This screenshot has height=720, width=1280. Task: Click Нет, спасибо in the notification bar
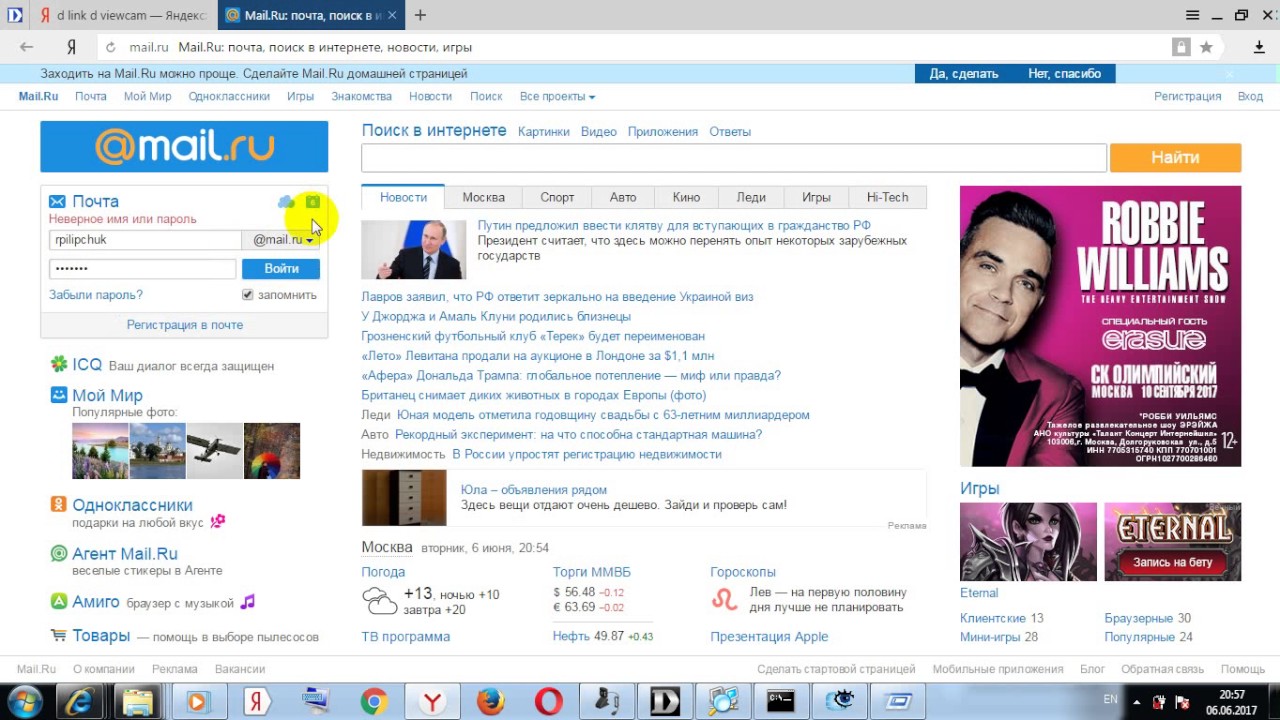[x=1064, y=74]
